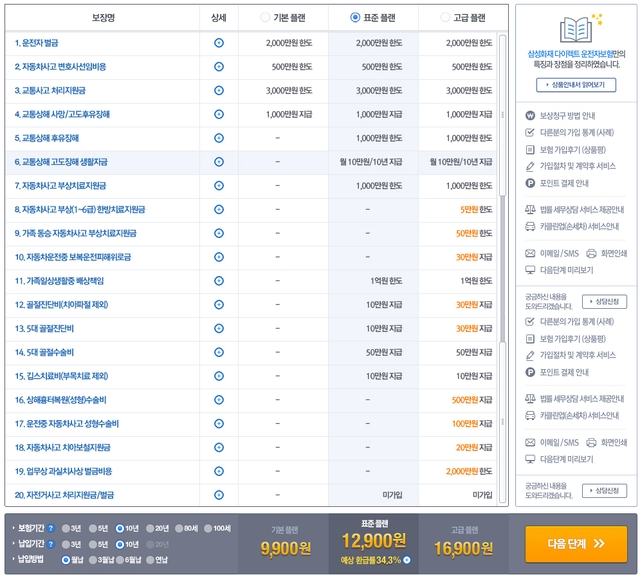Click the coverage table vertical scrollbar
640x579 pixels.
click(x=503, y=250)
